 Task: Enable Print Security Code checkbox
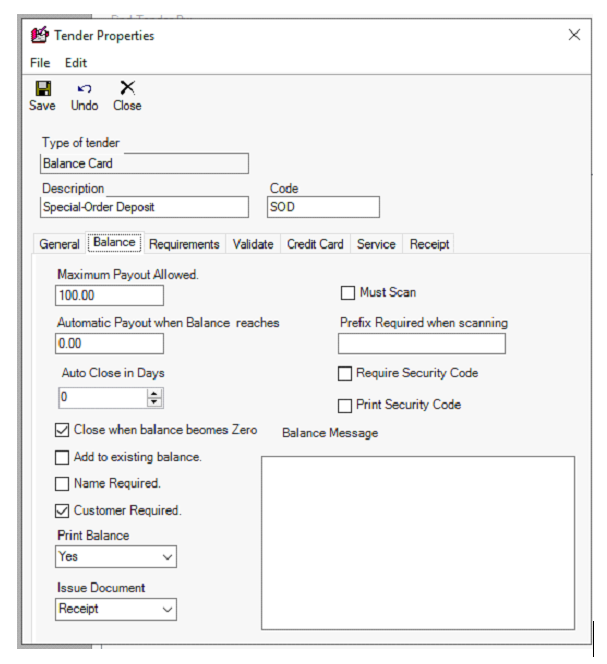pos(345,405)
